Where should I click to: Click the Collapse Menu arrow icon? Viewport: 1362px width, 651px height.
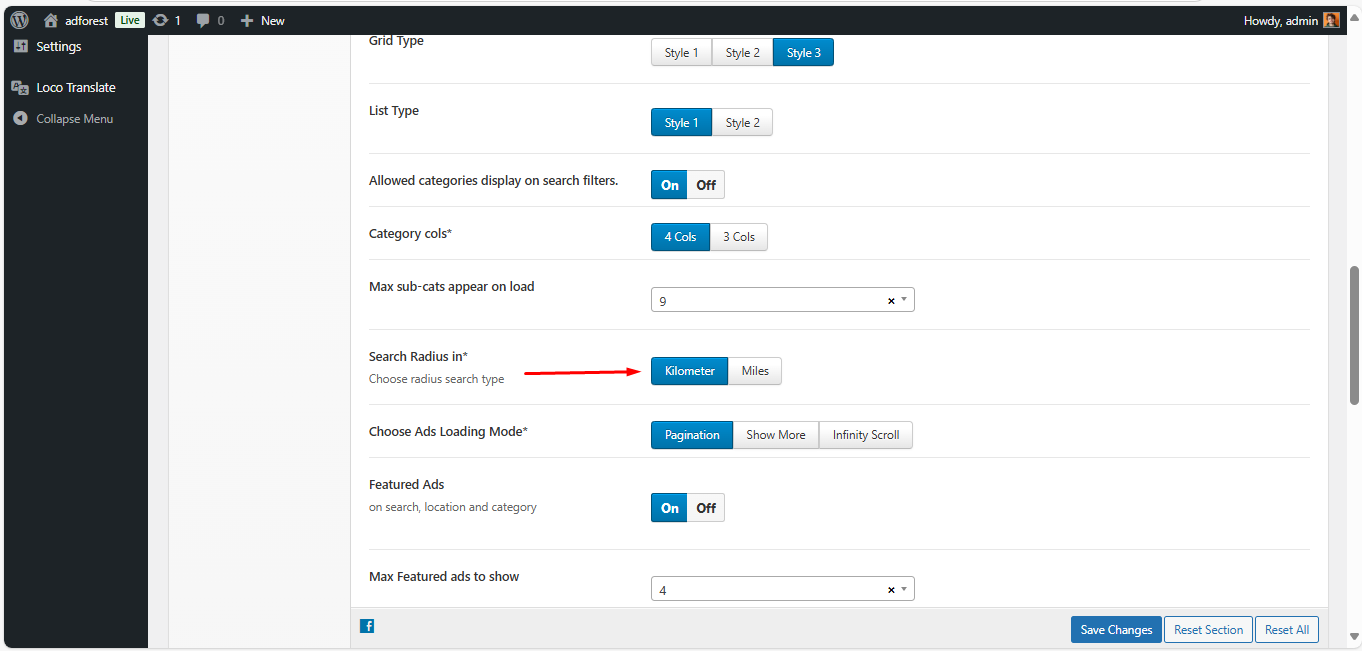(x=20, y=119)
